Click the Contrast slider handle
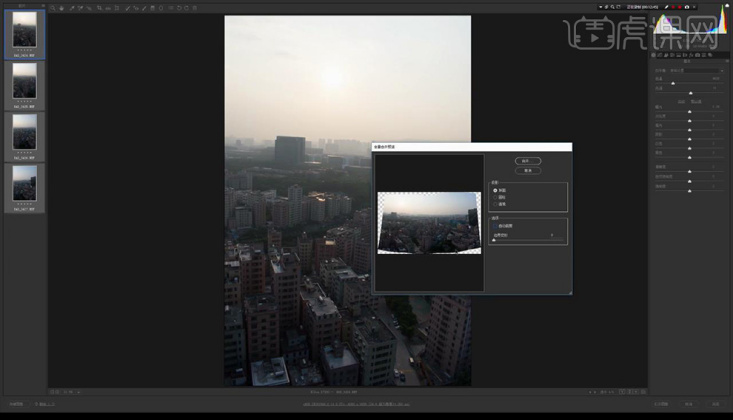The image size is (733, 420). pos(690,121)
